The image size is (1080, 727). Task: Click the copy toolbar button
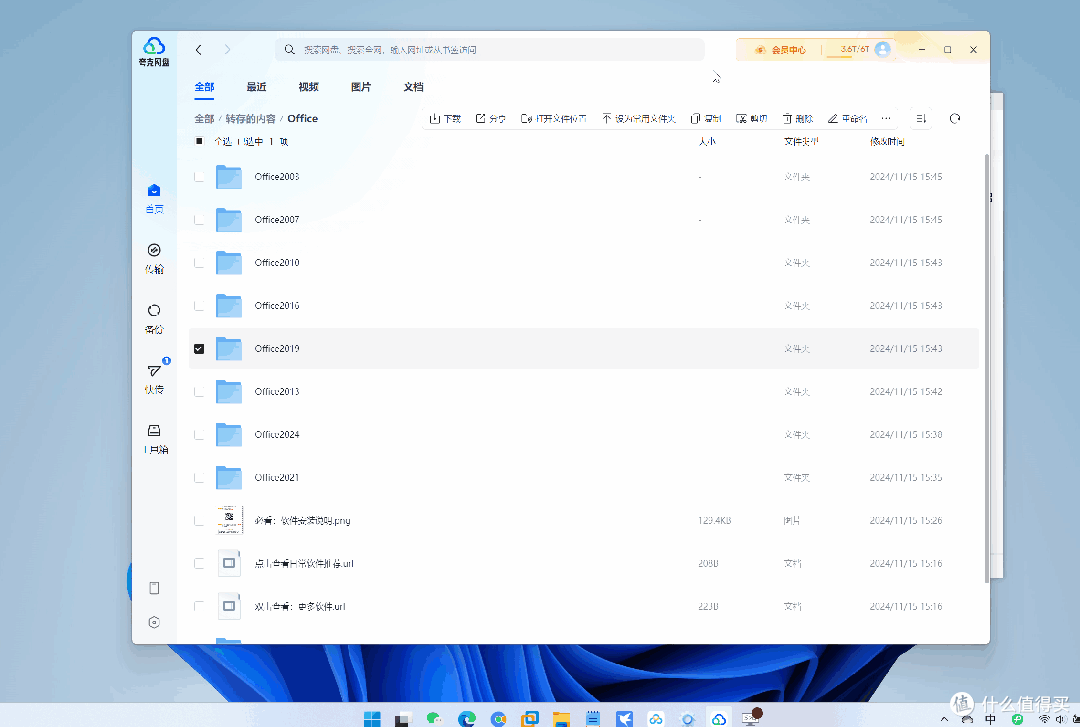click(x=705, y=119)
